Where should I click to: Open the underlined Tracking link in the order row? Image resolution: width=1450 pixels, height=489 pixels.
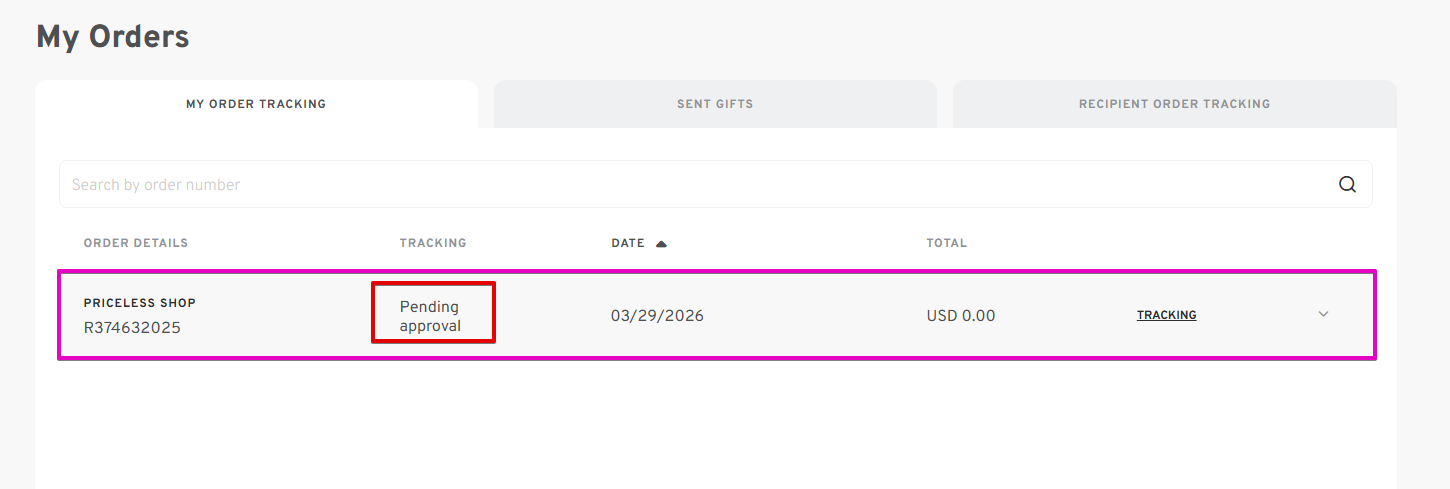point(1166,315)
